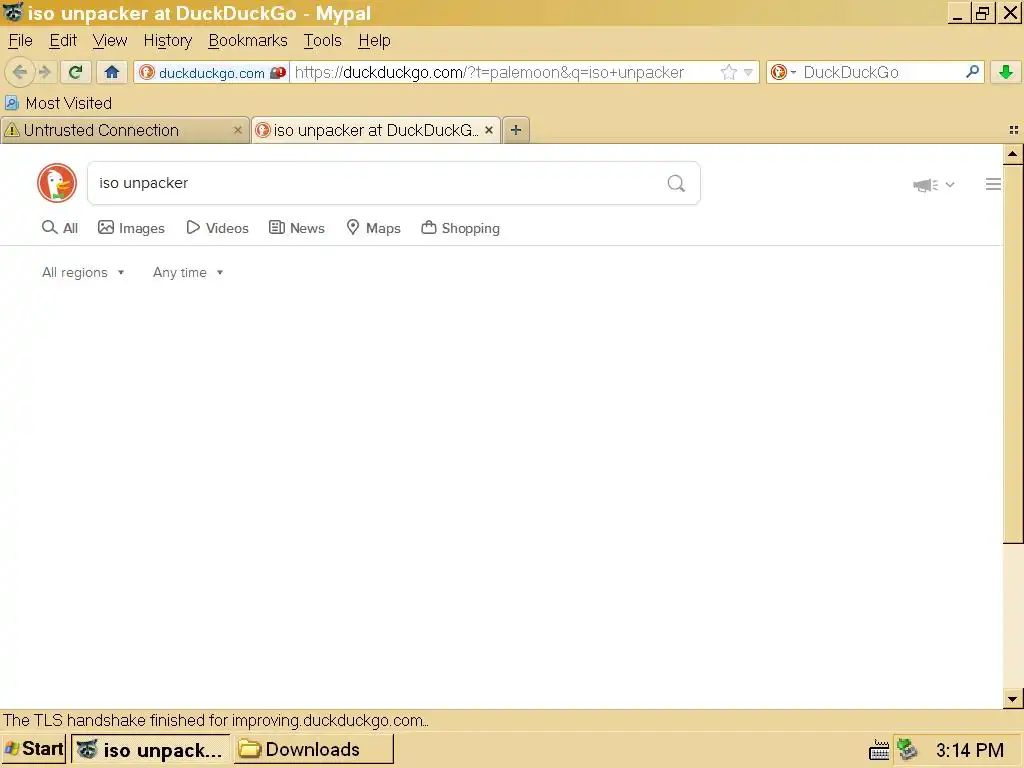This screenshot has width=1024, height=768.
Task: Open the Most Visited bookmarks folder
Action: 58,103
